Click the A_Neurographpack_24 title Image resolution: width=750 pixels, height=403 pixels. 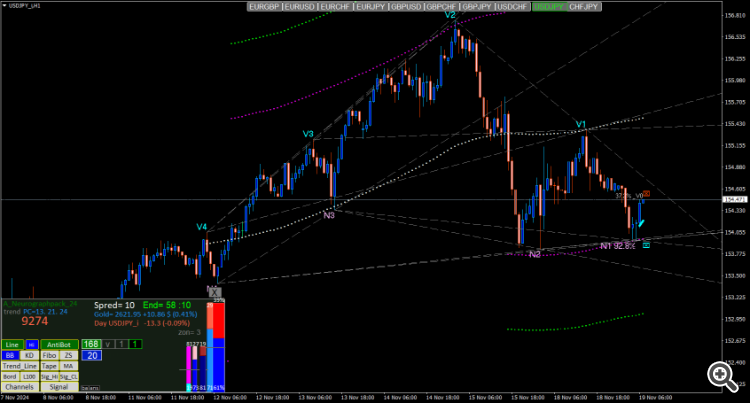tap(40, 304)
